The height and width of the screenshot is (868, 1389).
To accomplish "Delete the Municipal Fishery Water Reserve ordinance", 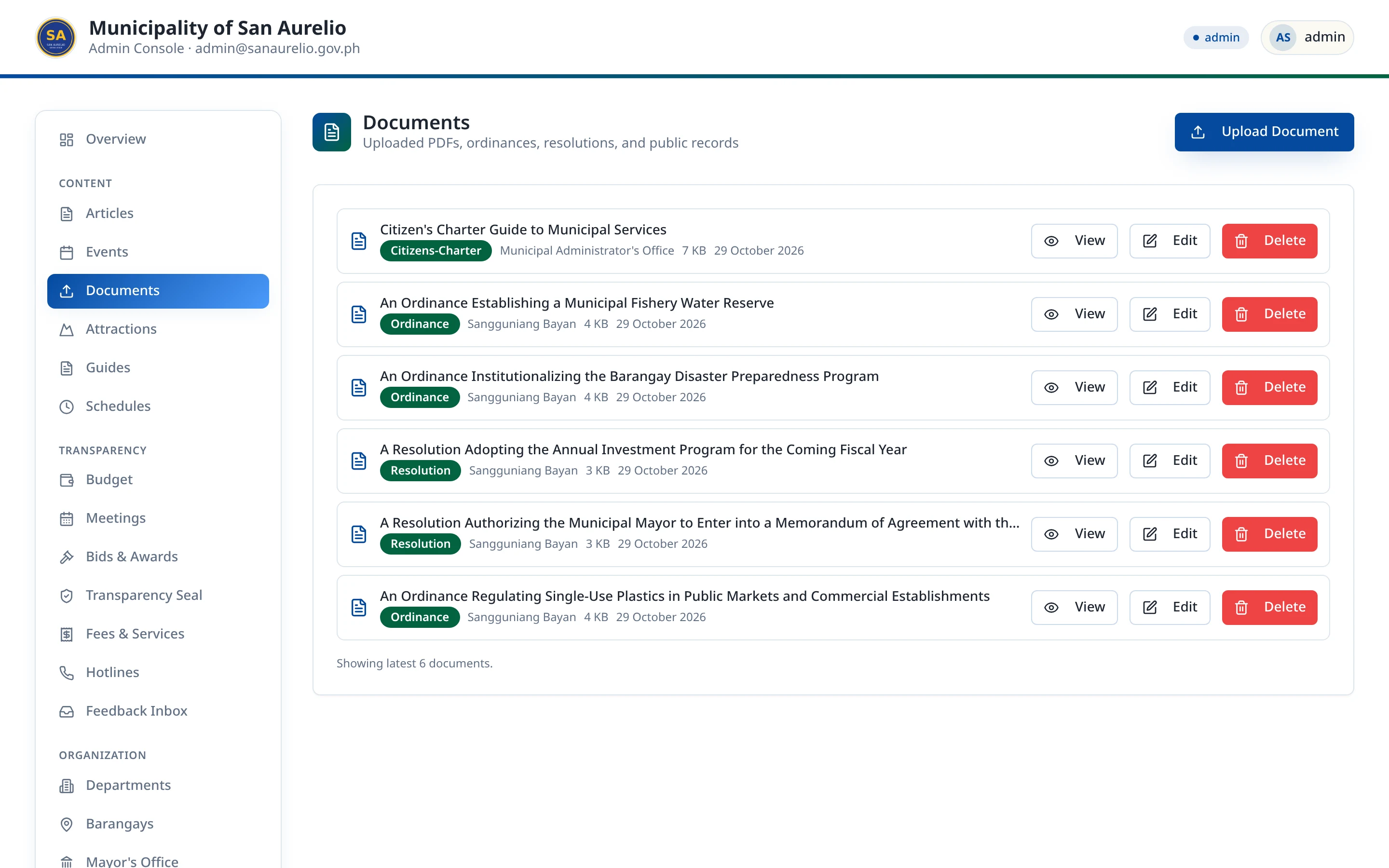I will click(1269, 314).
